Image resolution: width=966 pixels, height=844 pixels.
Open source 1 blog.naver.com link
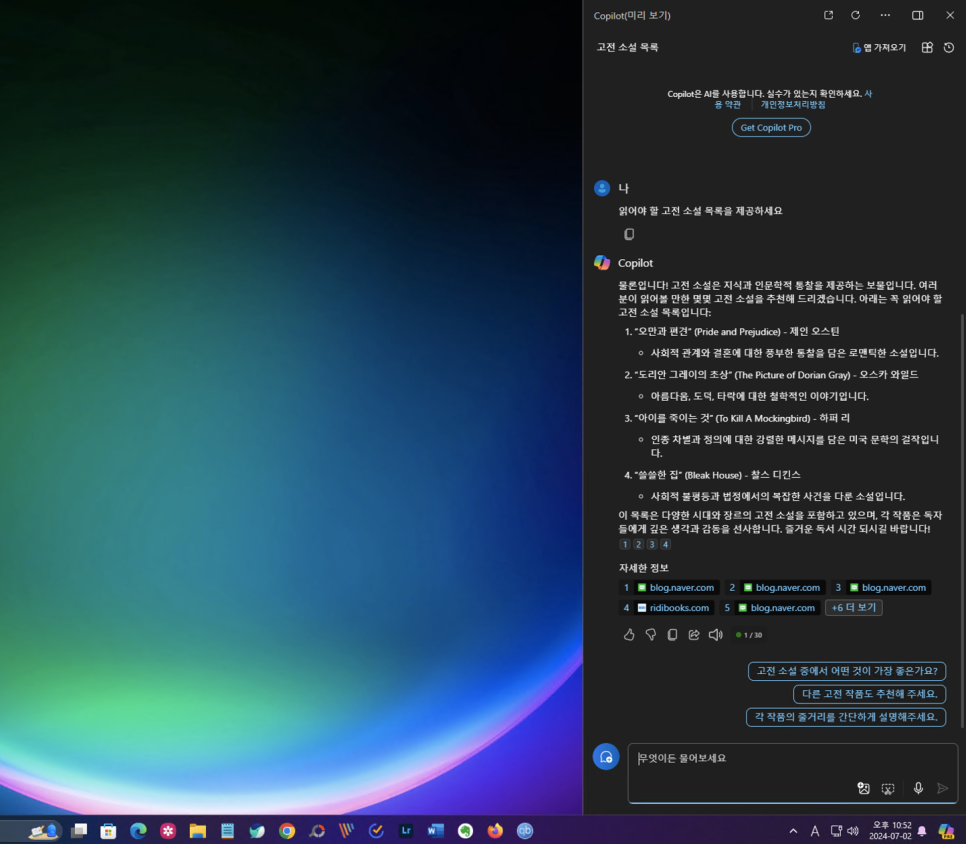(668, 588)
